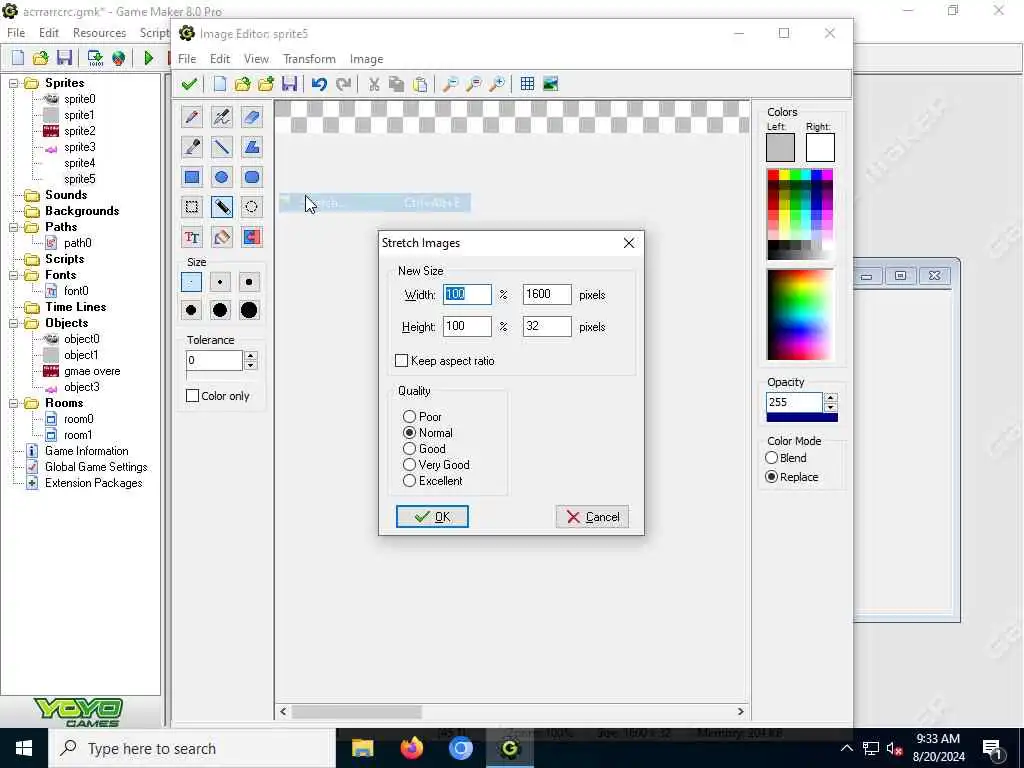
Task: Select Good quality option
Action: pos(409,449)
